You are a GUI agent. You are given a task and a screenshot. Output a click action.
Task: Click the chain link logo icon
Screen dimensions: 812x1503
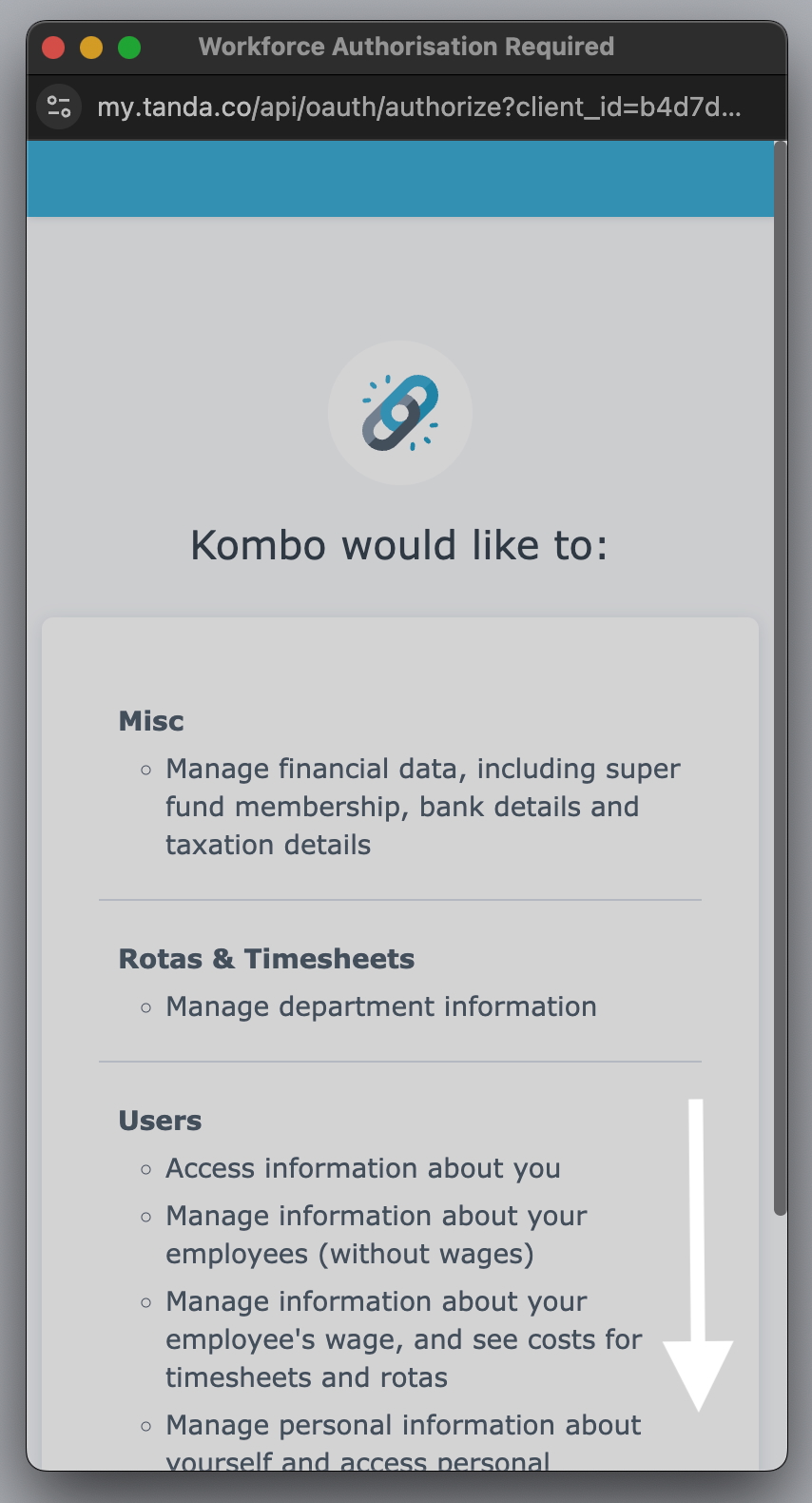(x=400, y=413)
